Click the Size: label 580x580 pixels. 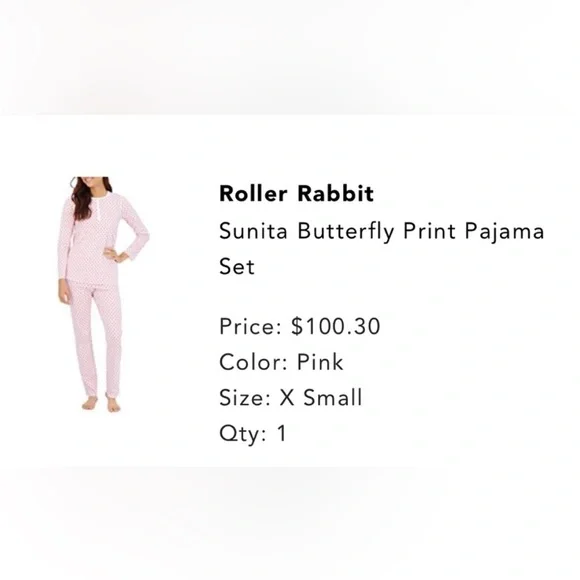click(245, 398)
